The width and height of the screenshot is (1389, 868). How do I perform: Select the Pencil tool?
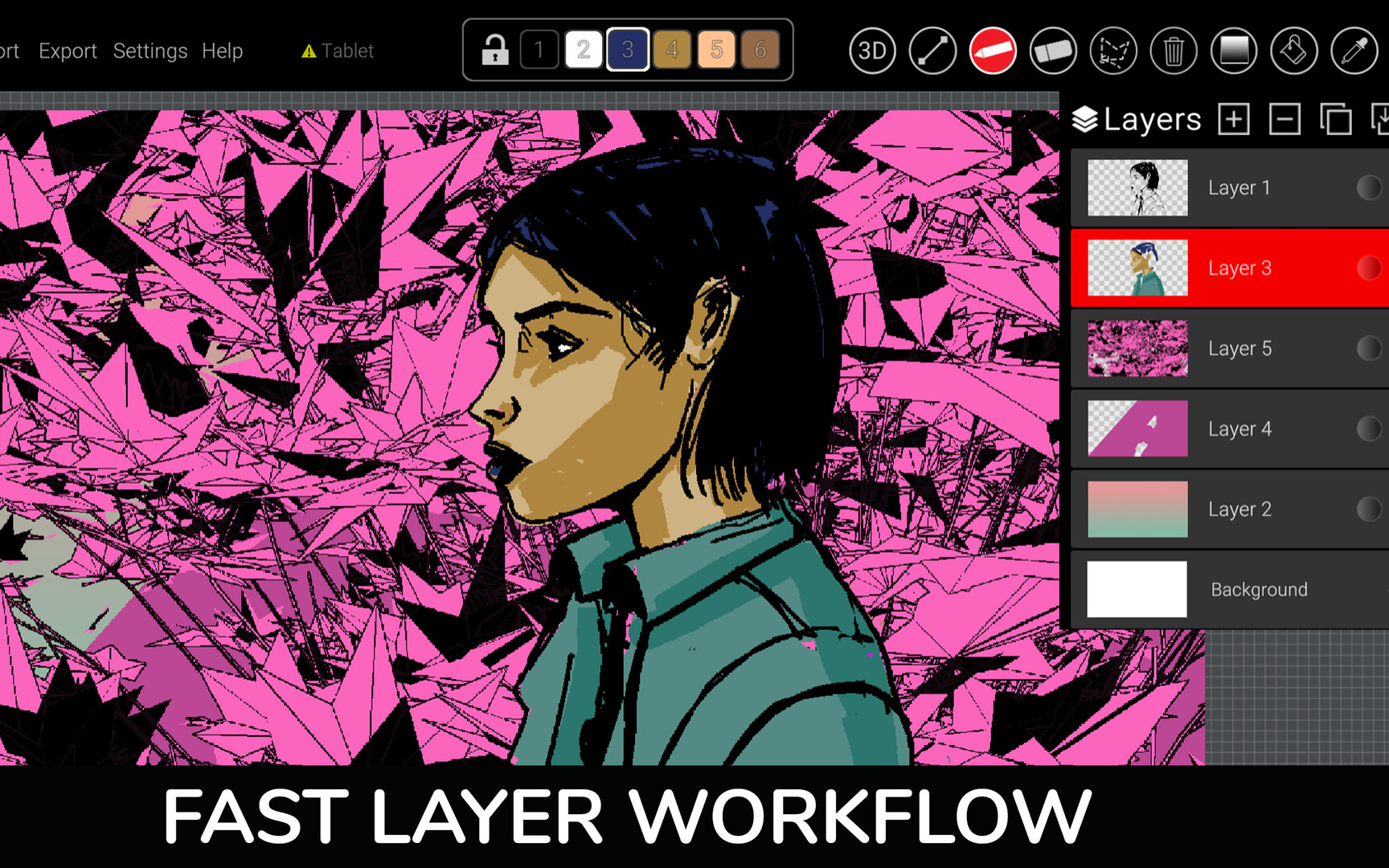click(x=992, y=51)
